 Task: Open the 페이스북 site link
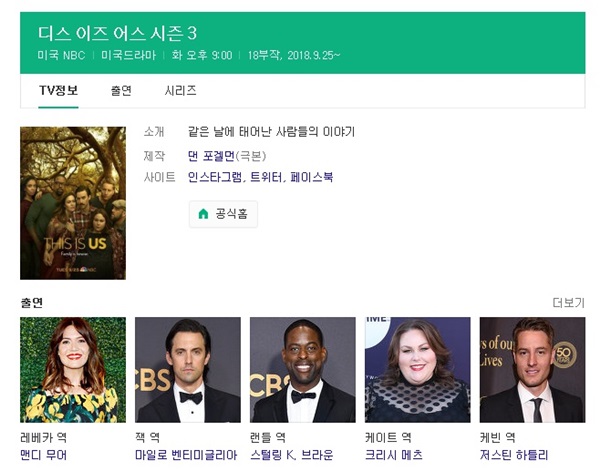311,177
